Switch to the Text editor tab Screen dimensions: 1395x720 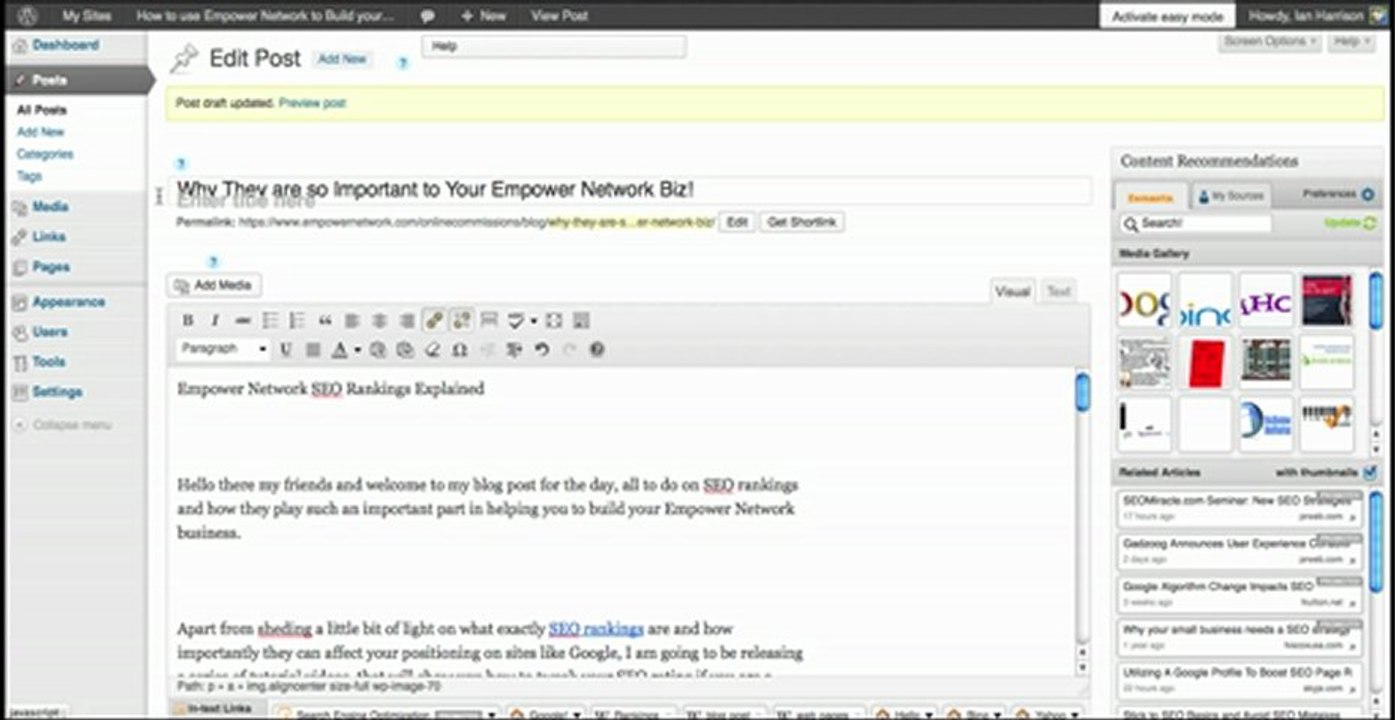coord(1058,292)
